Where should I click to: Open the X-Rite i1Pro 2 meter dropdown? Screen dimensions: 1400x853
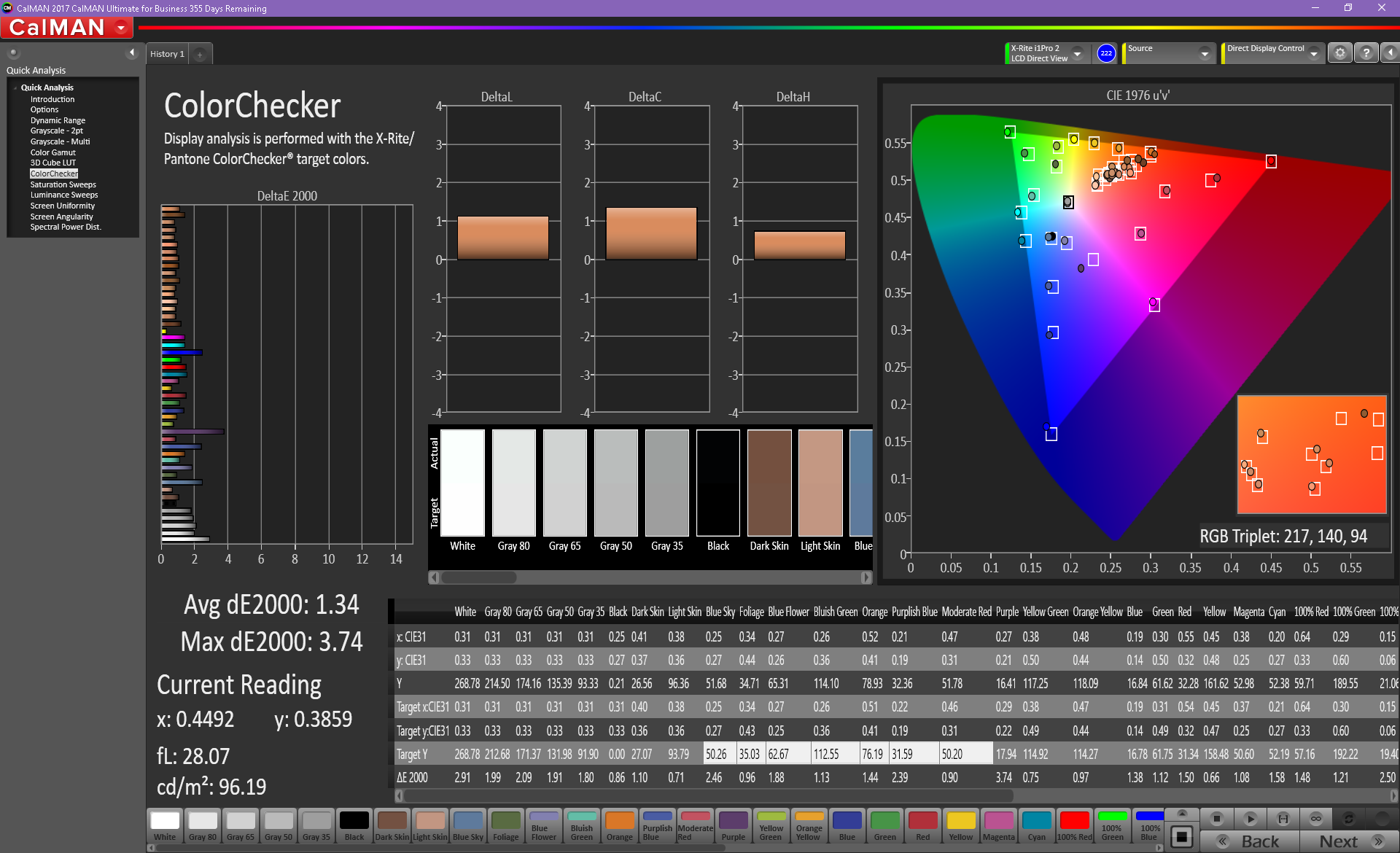coord(1078,53)
